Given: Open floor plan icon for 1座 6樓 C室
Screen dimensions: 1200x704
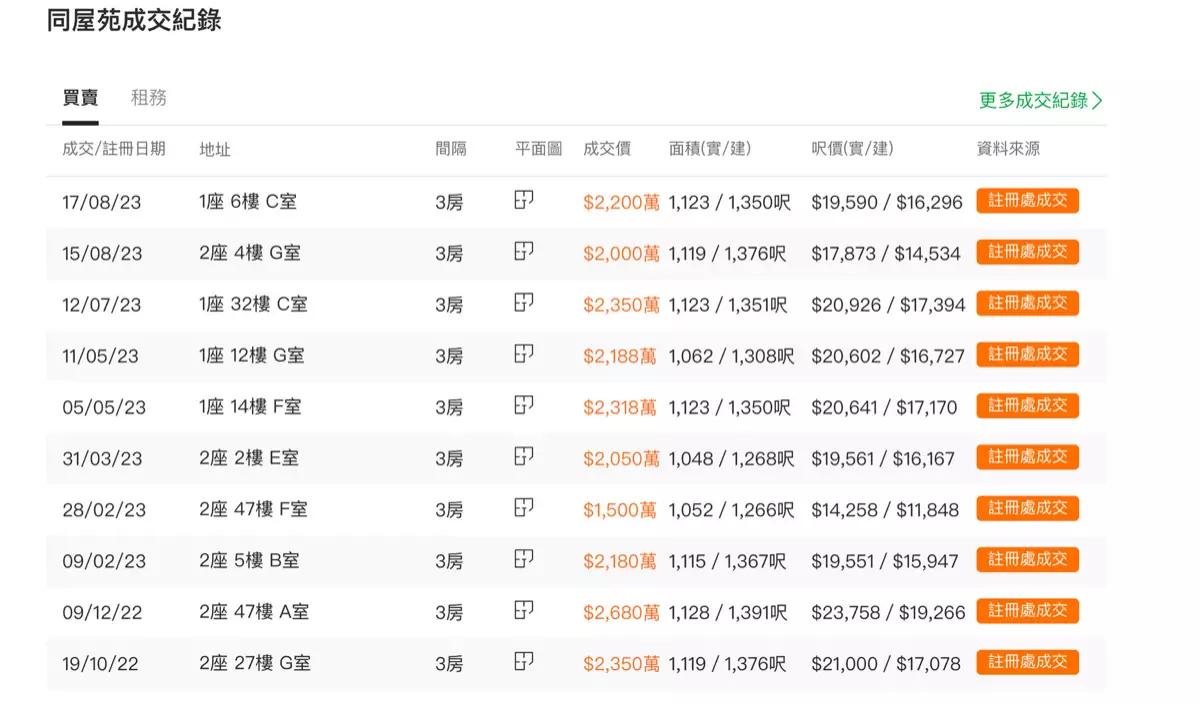Looking at the screenshot, I should tap(524, 201).
